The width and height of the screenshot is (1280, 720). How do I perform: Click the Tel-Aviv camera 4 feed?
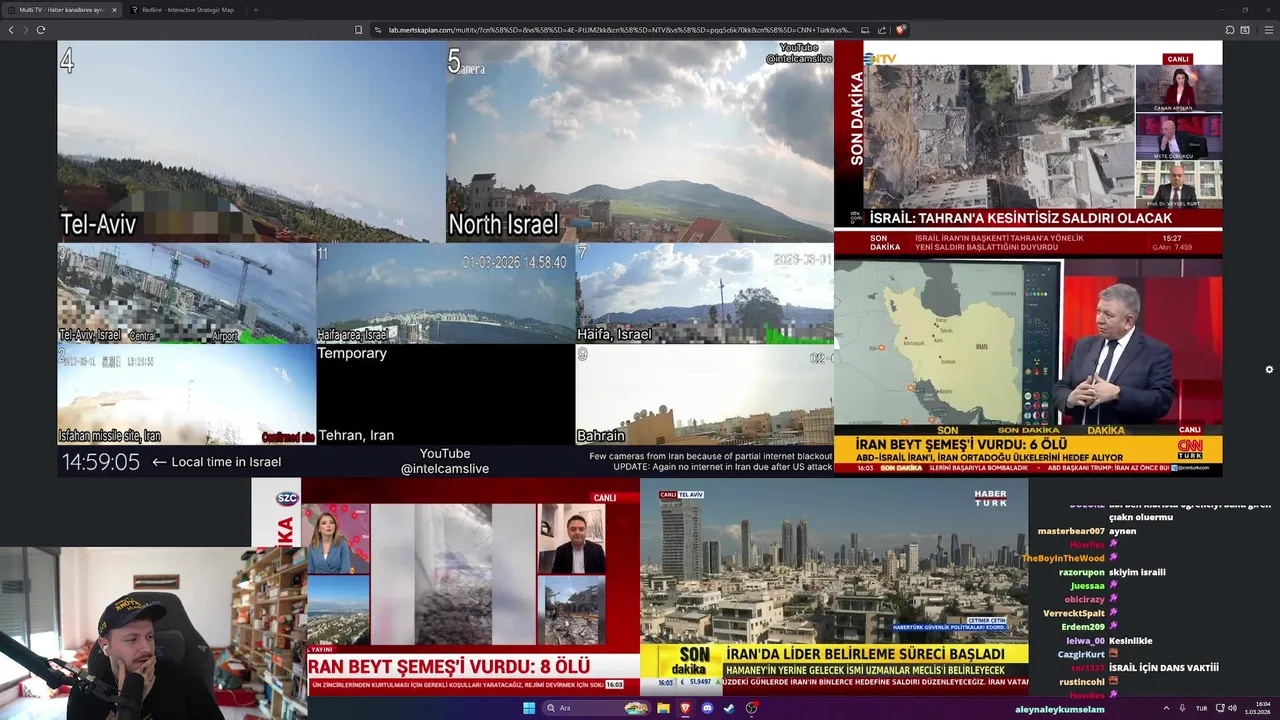tap(251, 142)
